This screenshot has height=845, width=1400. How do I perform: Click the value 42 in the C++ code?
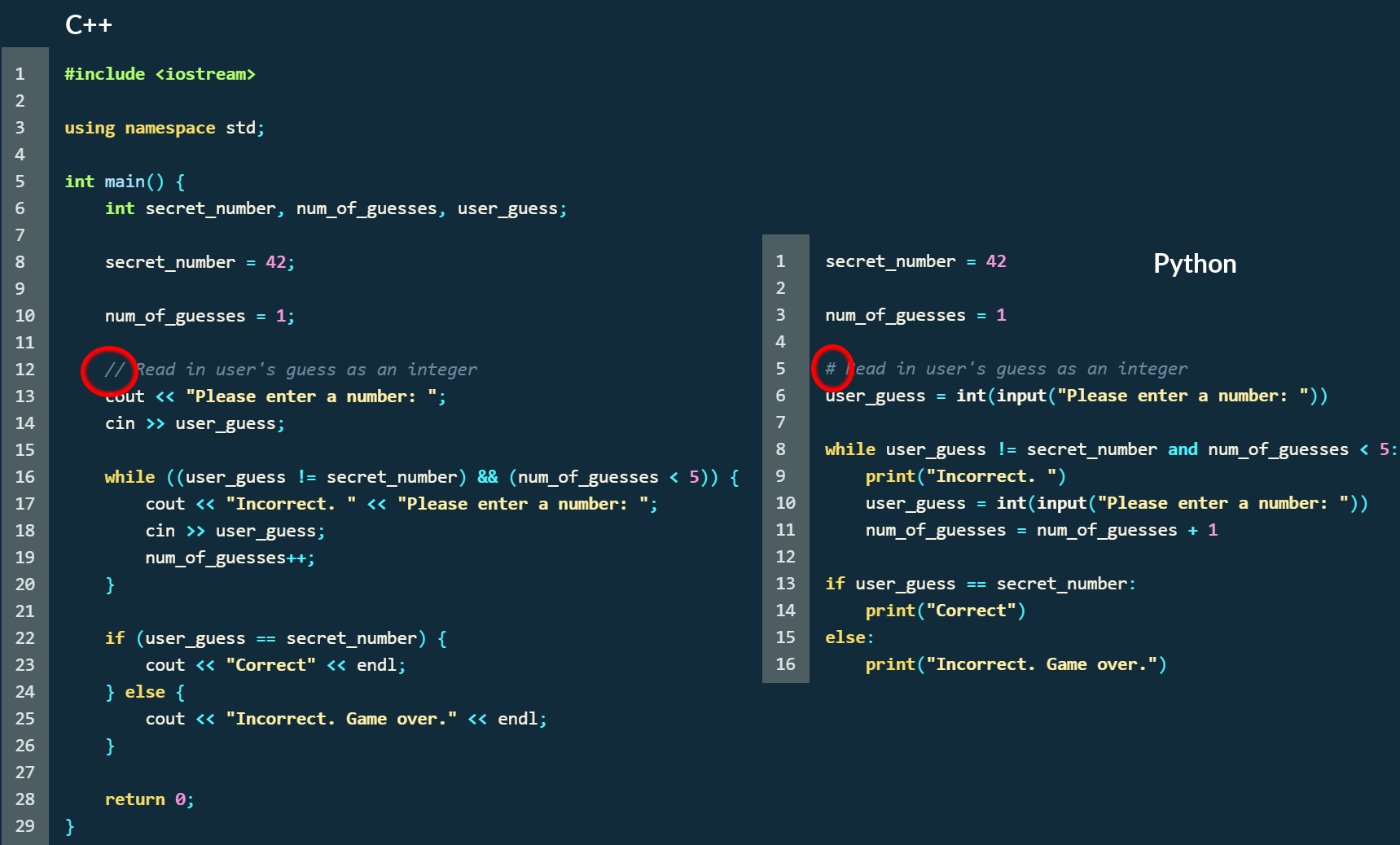click(275, 262)
